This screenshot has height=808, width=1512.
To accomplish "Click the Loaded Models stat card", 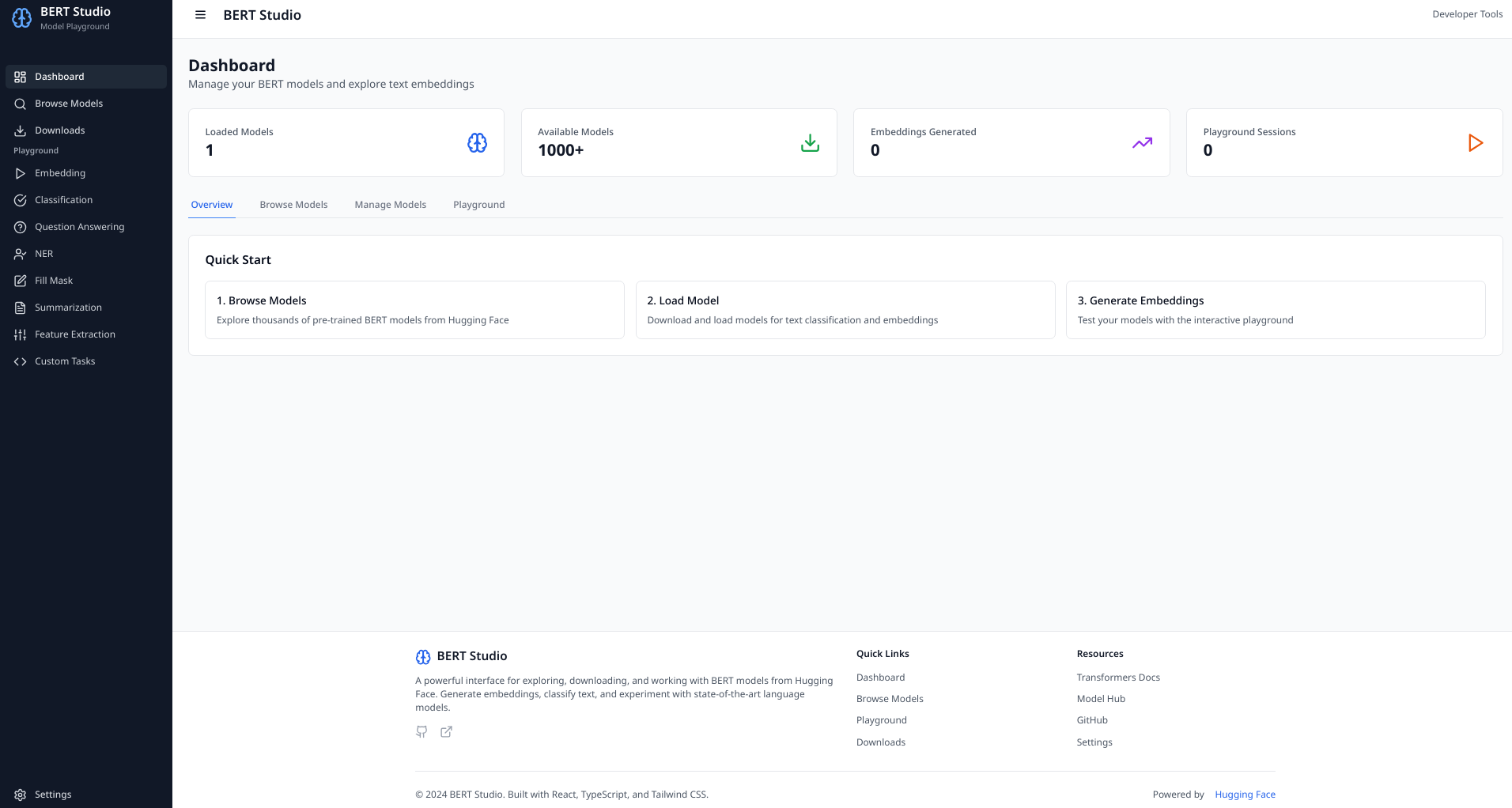I will [346, 143].
